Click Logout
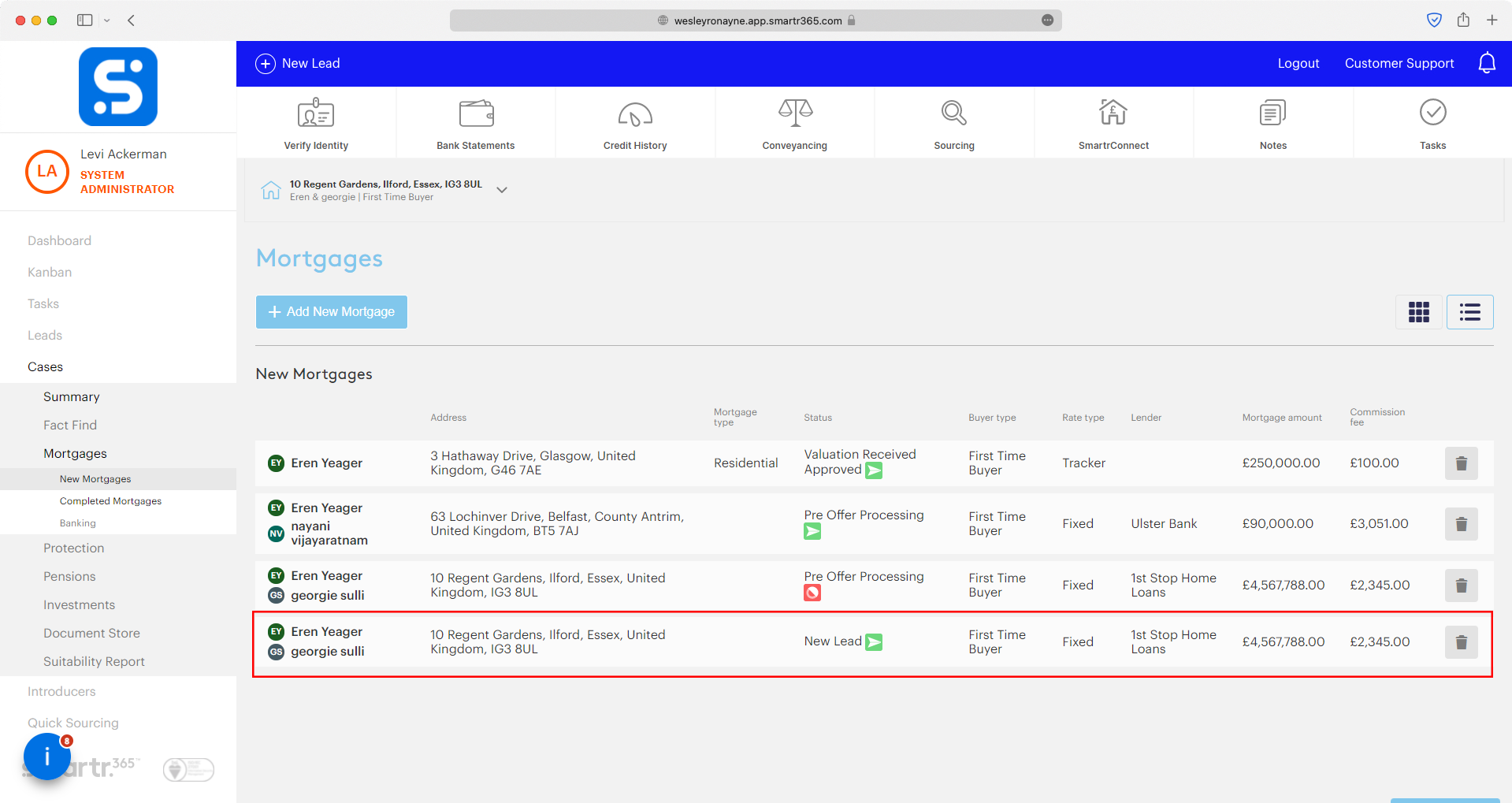 click(x=1298, y=64)
